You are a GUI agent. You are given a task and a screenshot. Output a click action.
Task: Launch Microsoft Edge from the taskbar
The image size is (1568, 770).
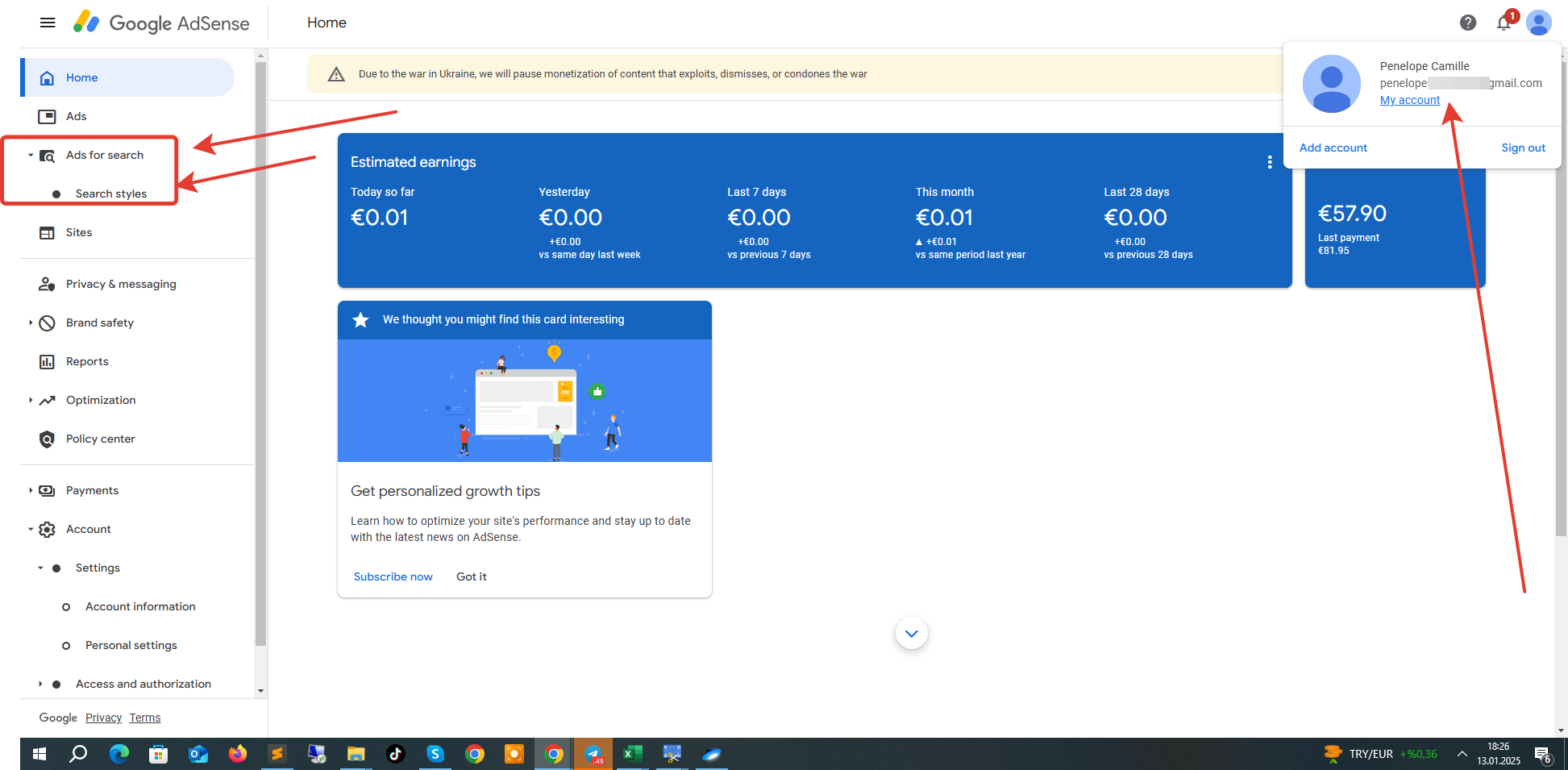119,754
